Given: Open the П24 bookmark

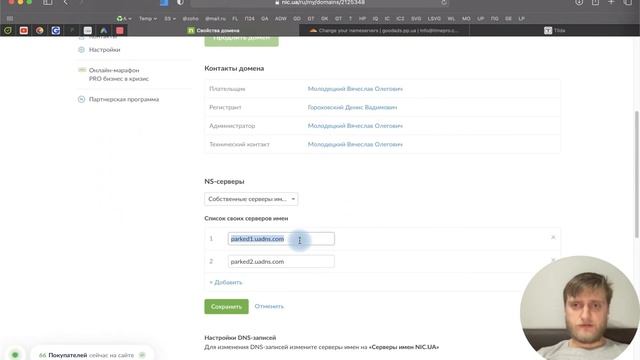Looking at the screenshot, I should [249, 18].
